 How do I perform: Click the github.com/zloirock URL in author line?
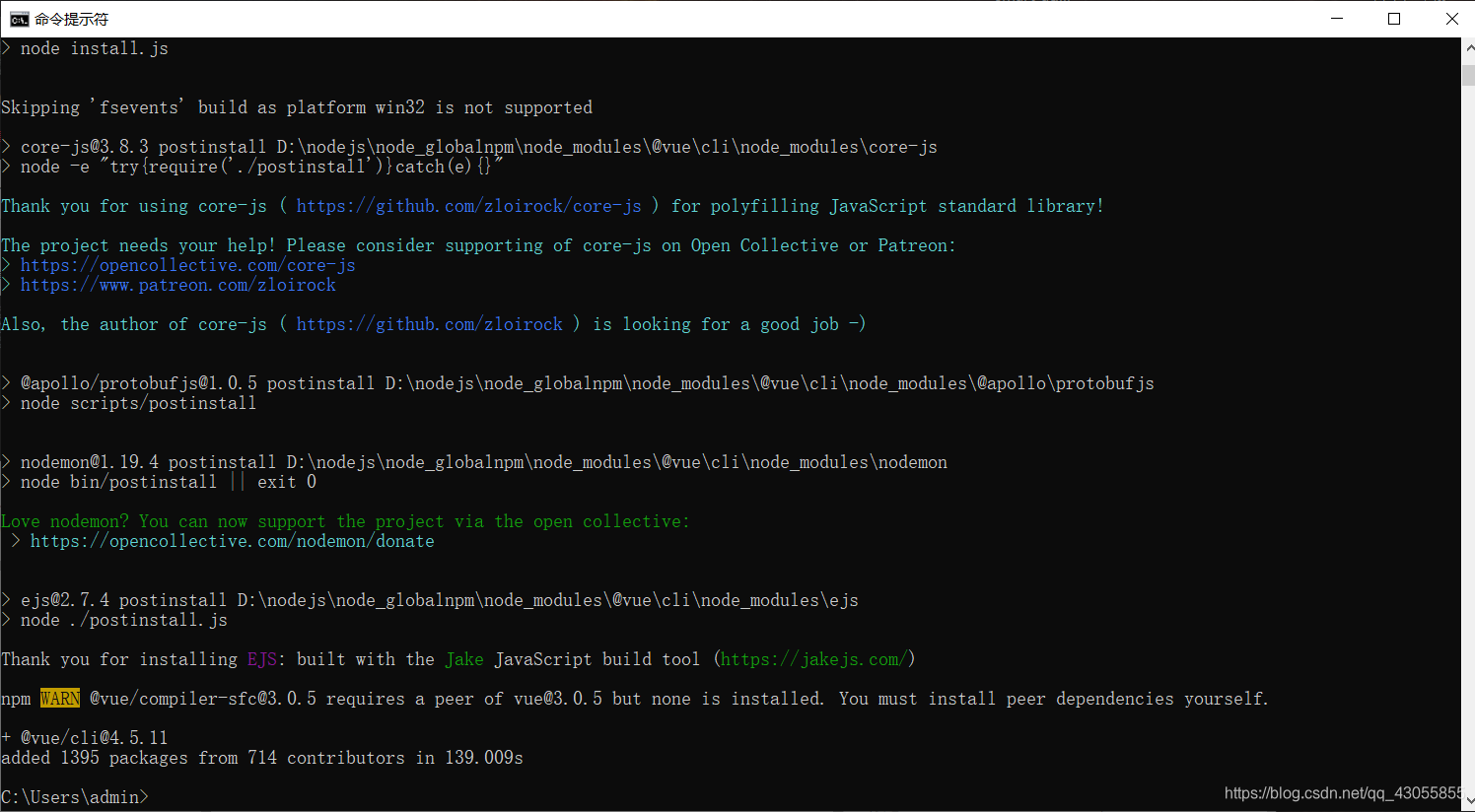pyautogui.click(x=430, y=324)
